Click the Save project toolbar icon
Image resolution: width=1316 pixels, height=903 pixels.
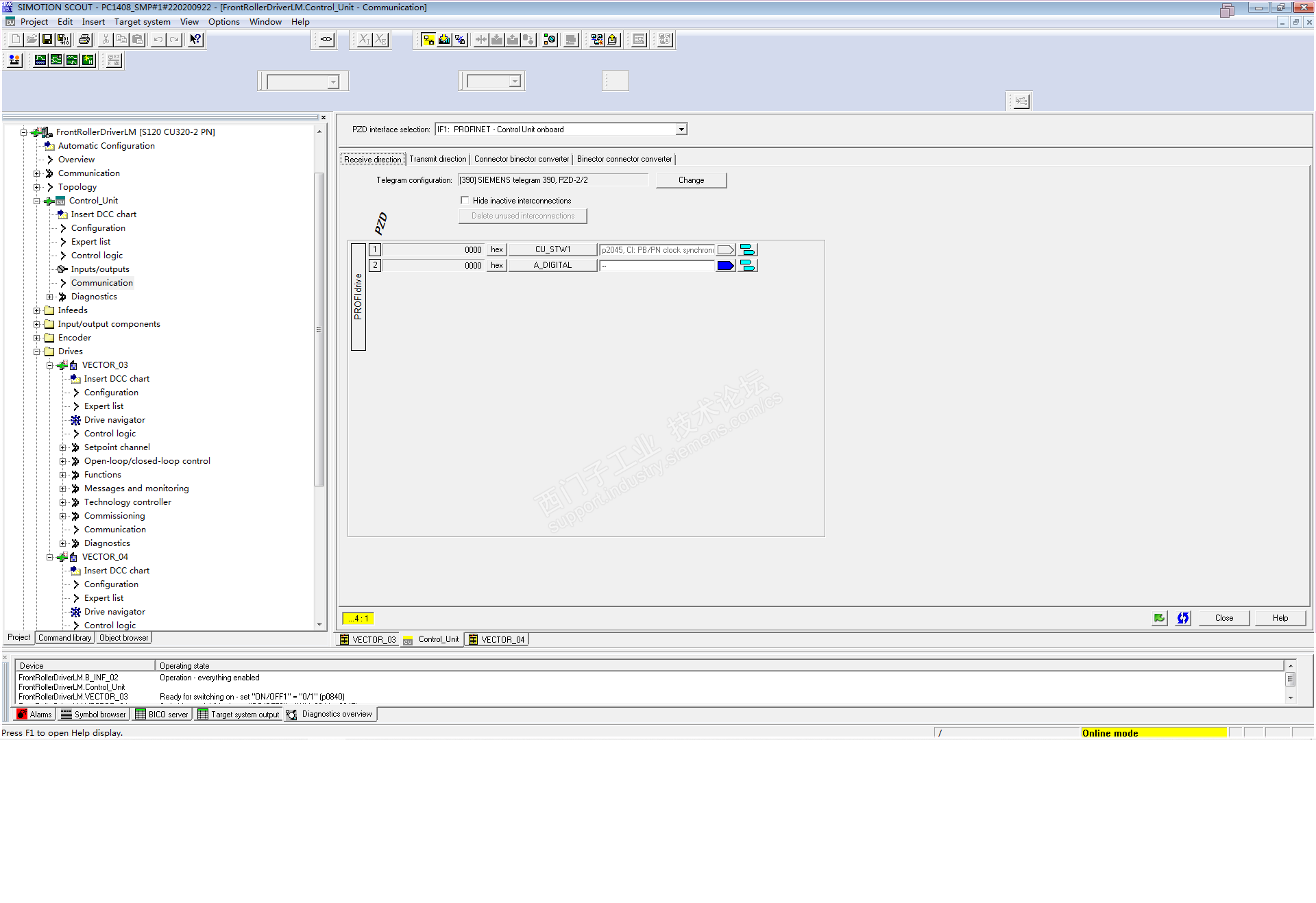[47, 40]
